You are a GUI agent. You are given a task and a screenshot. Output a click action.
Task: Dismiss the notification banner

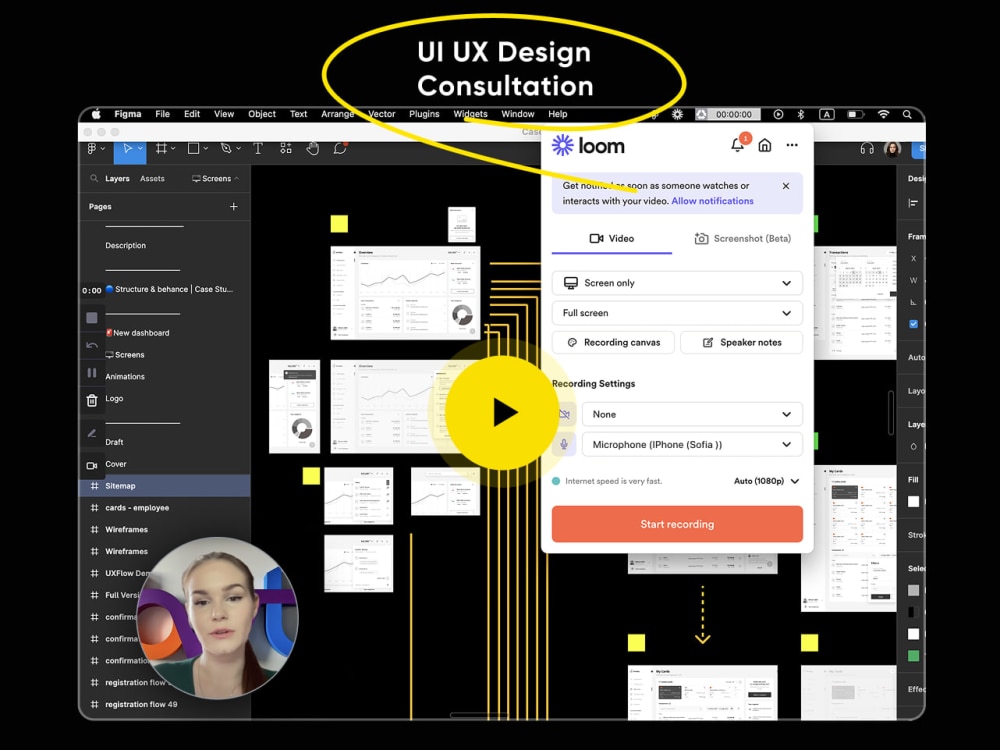point(786,186)
